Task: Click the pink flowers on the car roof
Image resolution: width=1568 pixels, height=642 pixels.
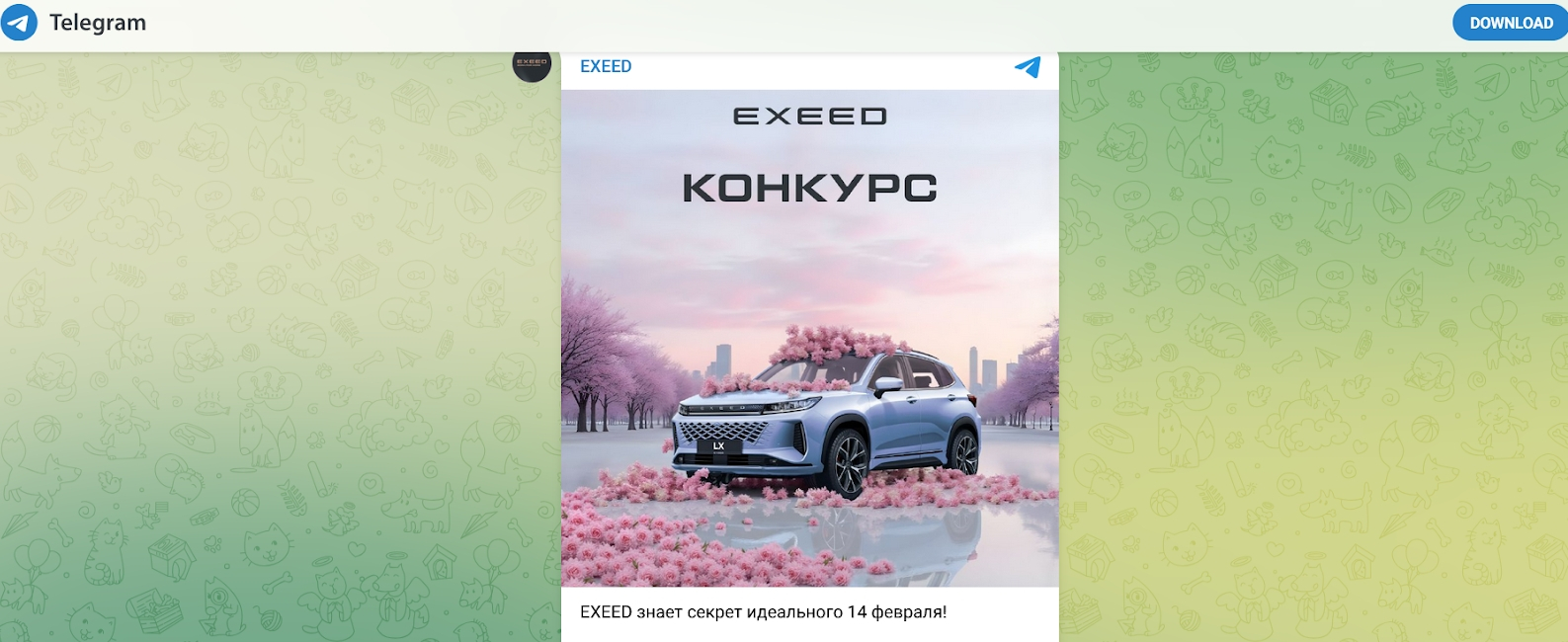Action: (x=830, y=344)
